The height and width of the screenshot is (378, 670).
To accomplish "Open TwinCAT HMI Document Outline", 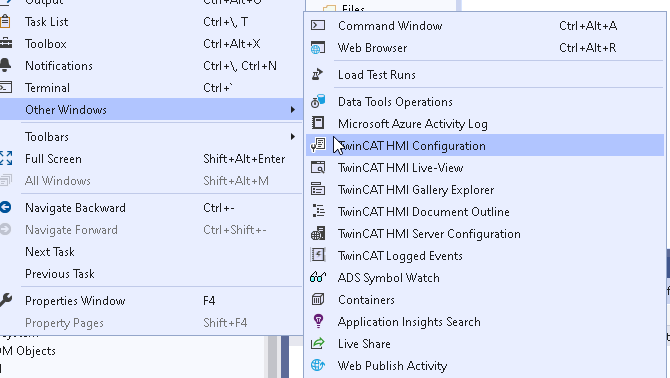I will pyautogui.click(x=485, y=212).
